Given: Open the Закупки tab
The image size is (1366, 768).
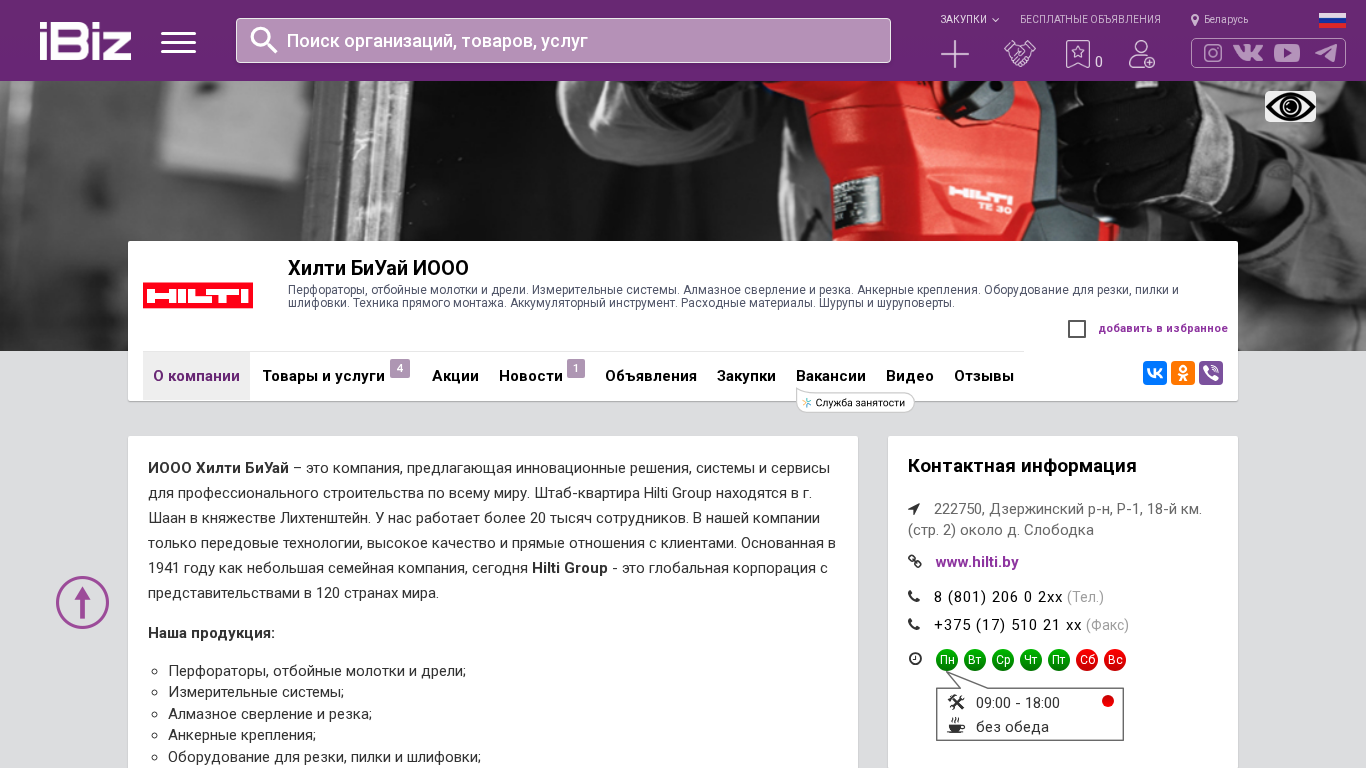Looking at the screenshot, I should (746, 376).
